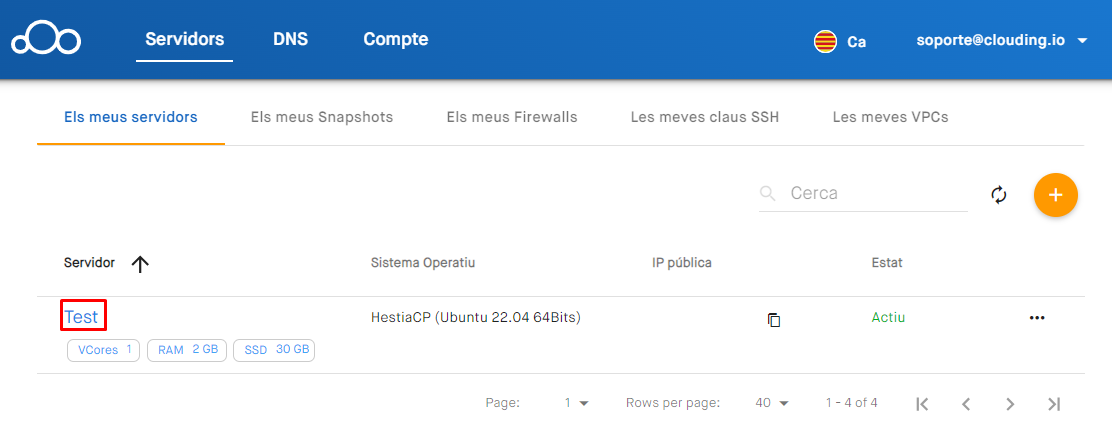Switch to Els meus Snapshots tab

(322, 117)
